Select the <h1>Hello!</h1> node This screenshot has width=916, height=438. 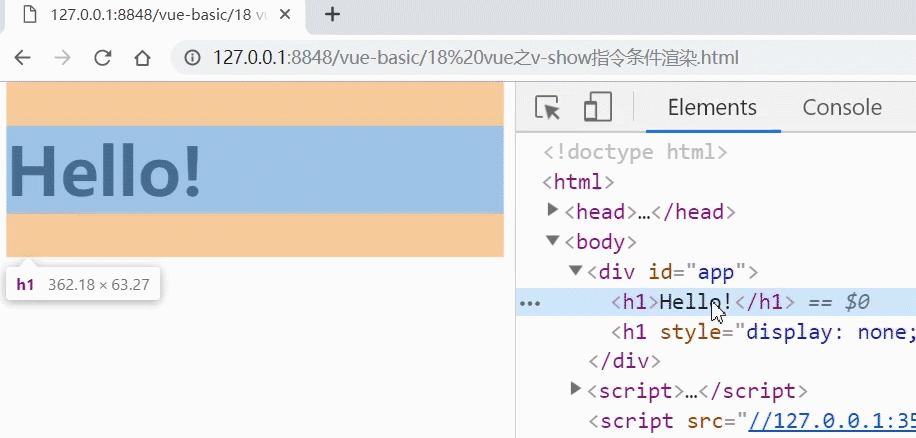(703, 302)
